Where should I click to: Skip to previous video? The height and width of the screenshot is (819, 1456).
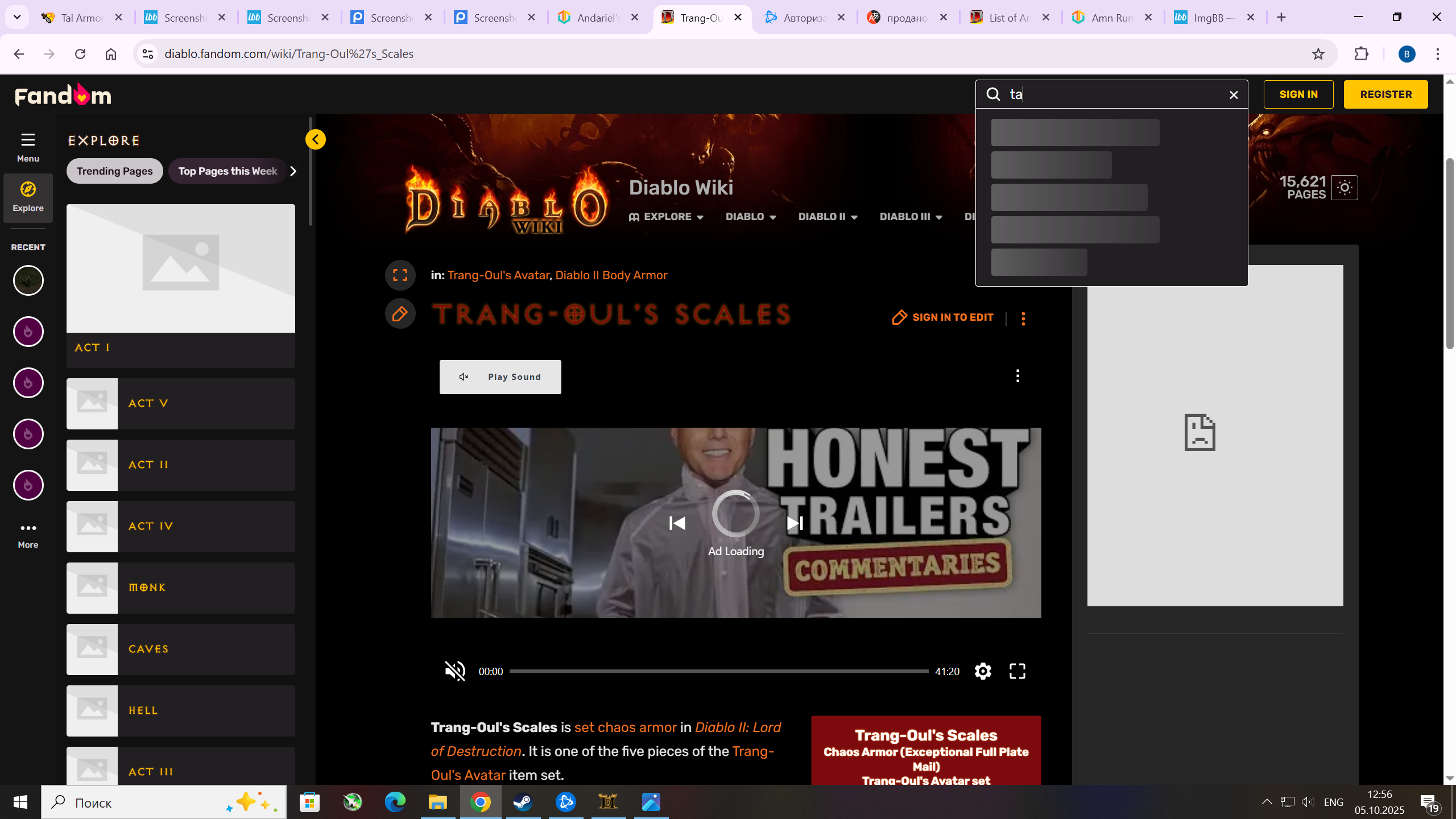point(677,523)
